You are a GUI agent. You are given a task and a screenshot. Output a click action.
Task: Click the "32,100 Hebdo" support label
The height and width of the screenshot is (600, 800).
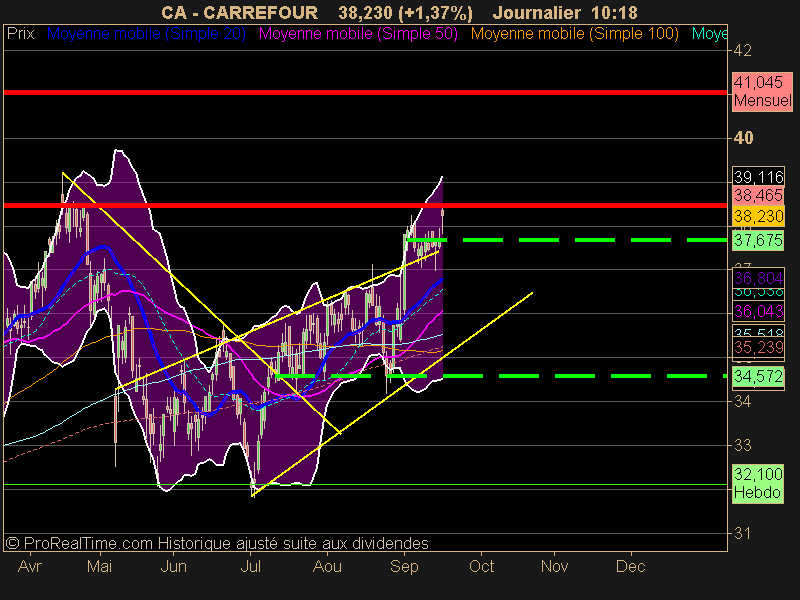point(758,483)
